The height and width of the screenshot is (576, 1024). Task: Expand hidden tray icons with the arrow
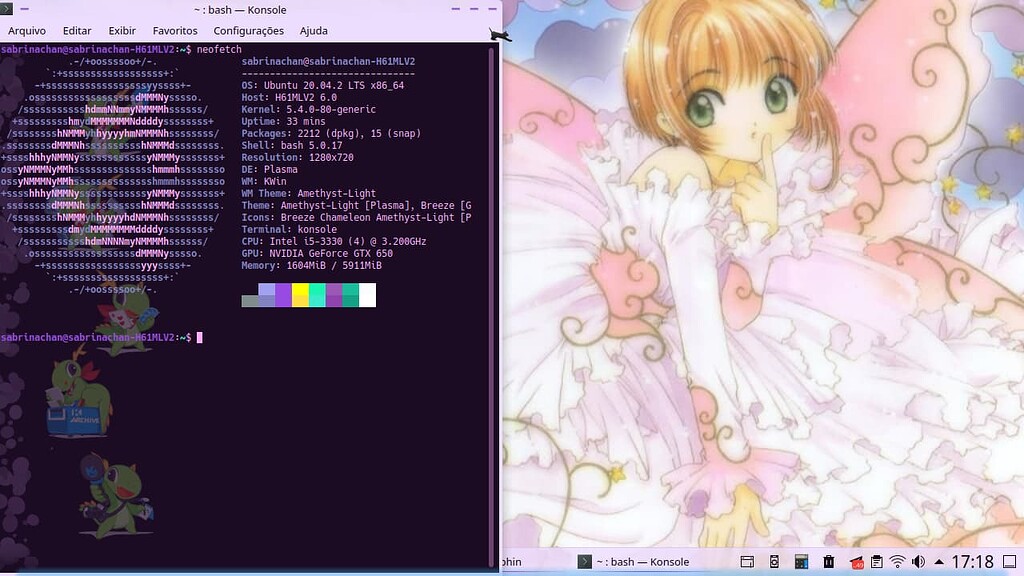point(939,562)
